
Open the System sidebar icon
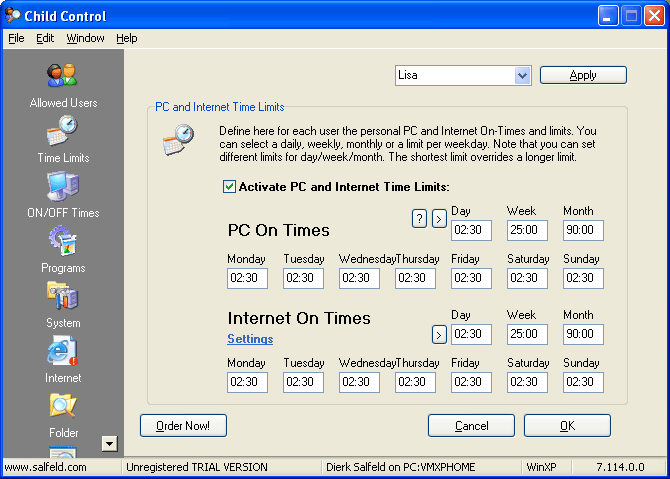pyautogui.click(x=62, y=296)
